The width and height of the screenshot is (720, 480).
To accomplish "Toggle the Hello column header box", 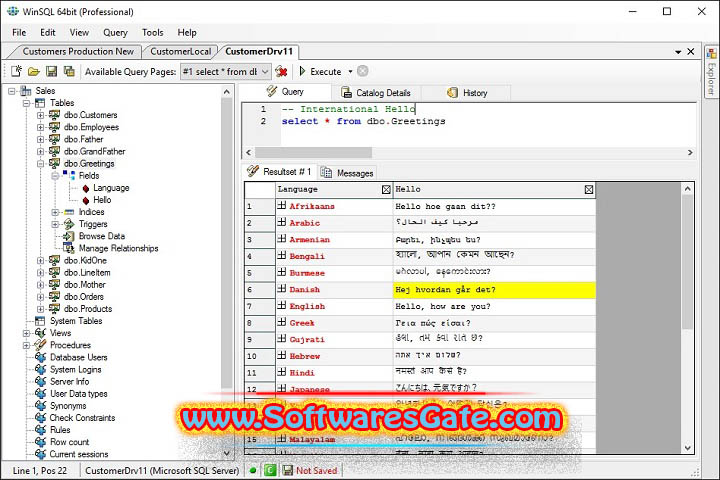I will 589,189.
